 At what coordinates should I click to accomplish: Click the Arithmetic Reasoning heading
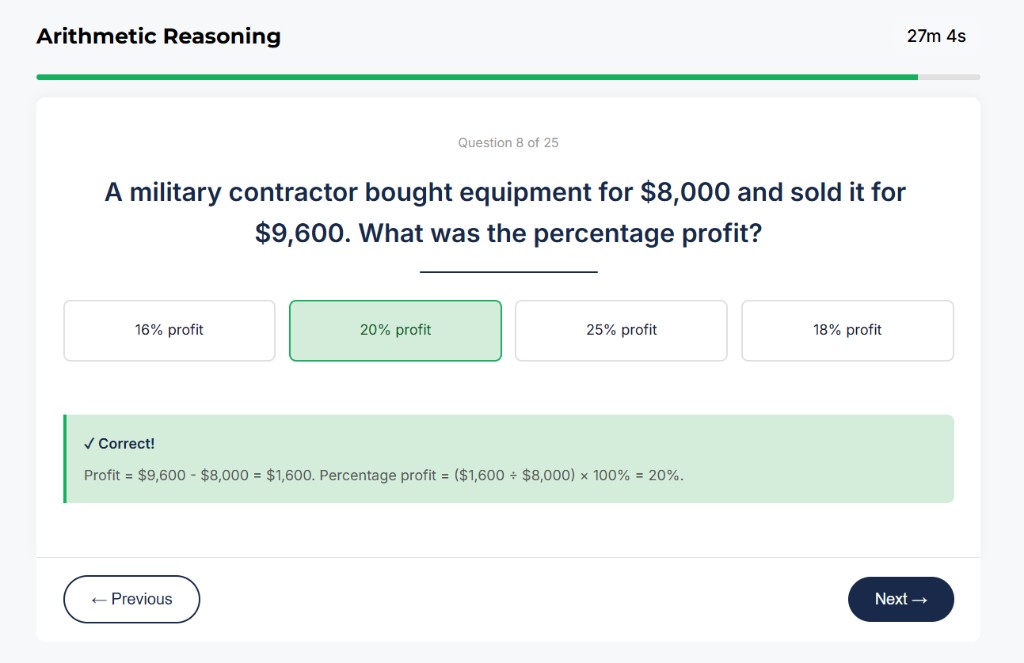pos(158,36)
